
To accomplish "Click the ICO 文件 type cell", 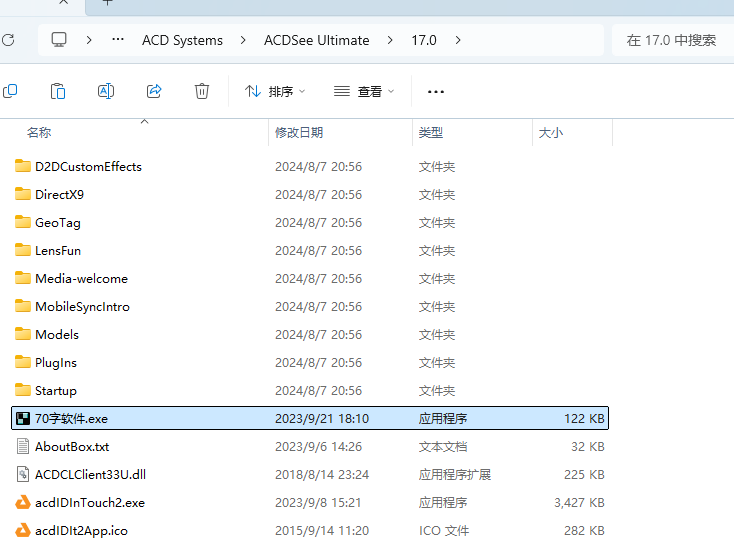I will 444,531.
